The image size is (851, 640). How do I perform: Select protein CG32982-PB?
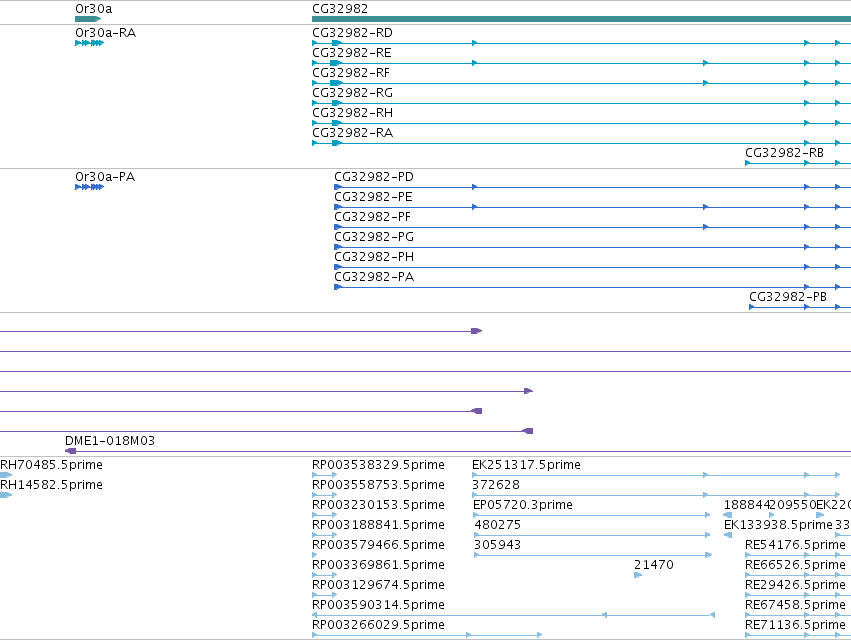click(788, 297)
